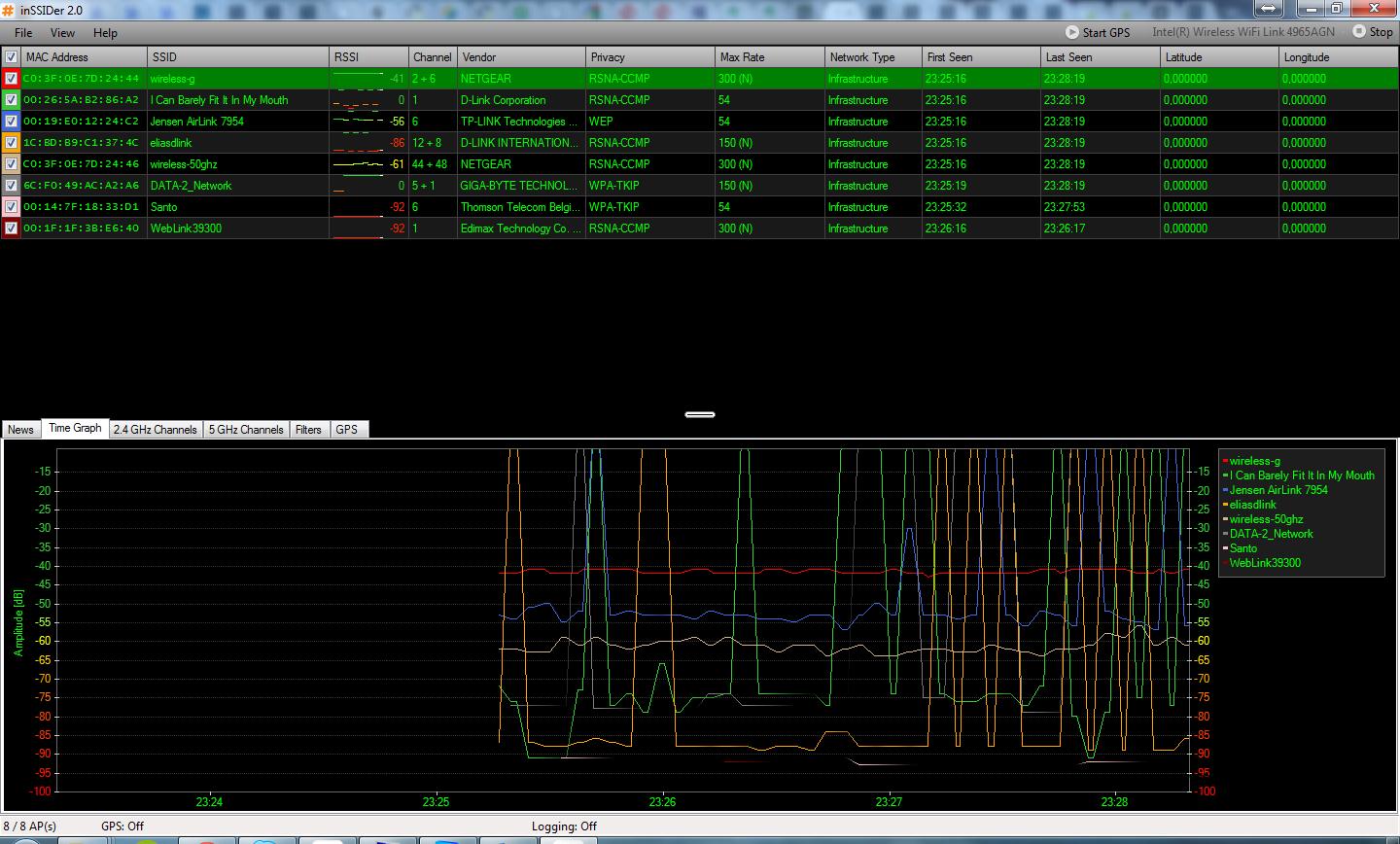Click I Can Barely Fit legend entry

[1299, 475]
